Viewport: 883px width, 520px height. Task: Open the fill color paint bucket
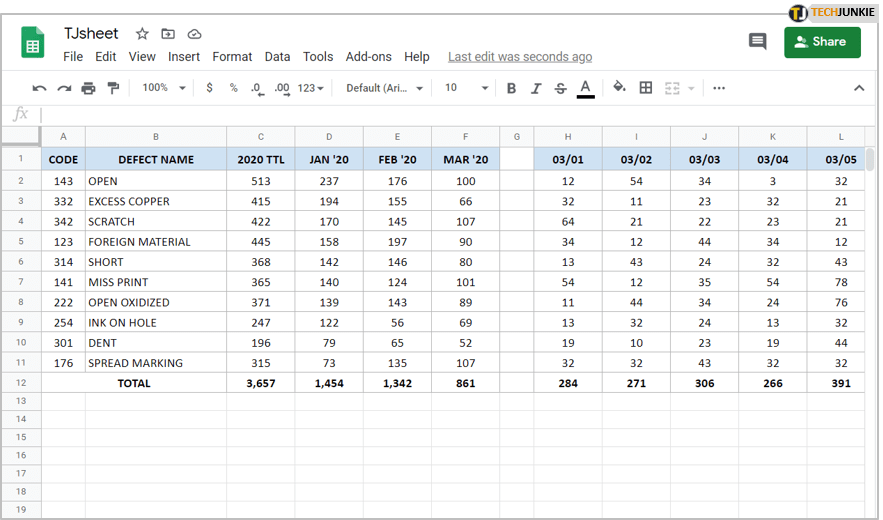(x=619, y=88)
